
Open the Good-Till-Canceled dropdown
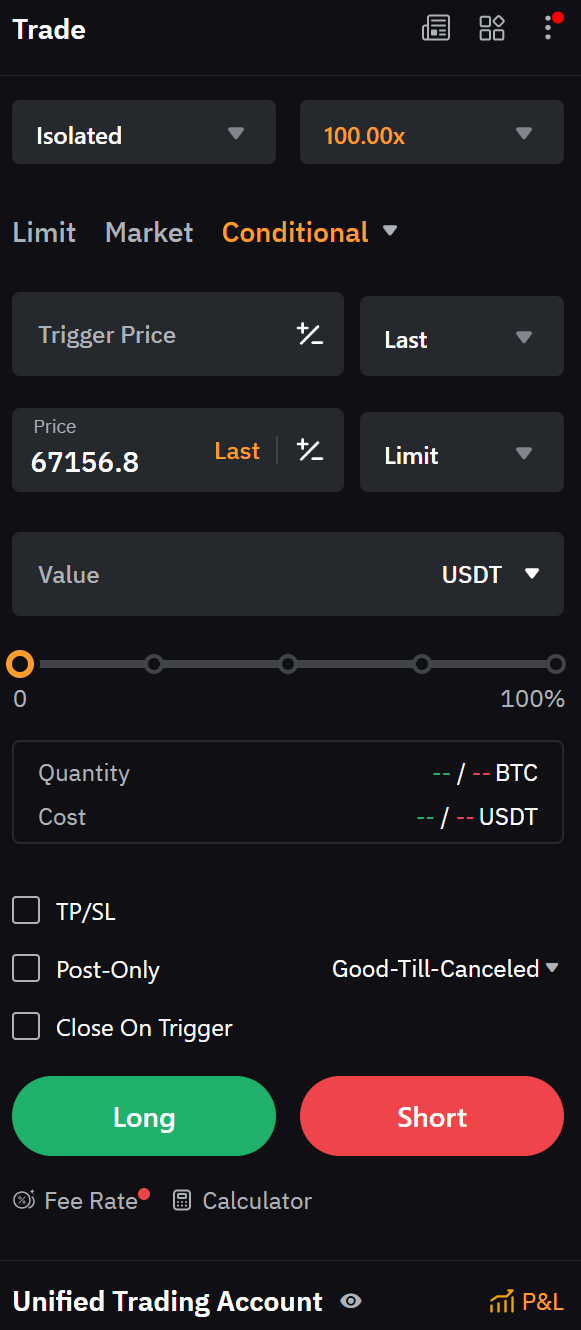click(446, 968)
